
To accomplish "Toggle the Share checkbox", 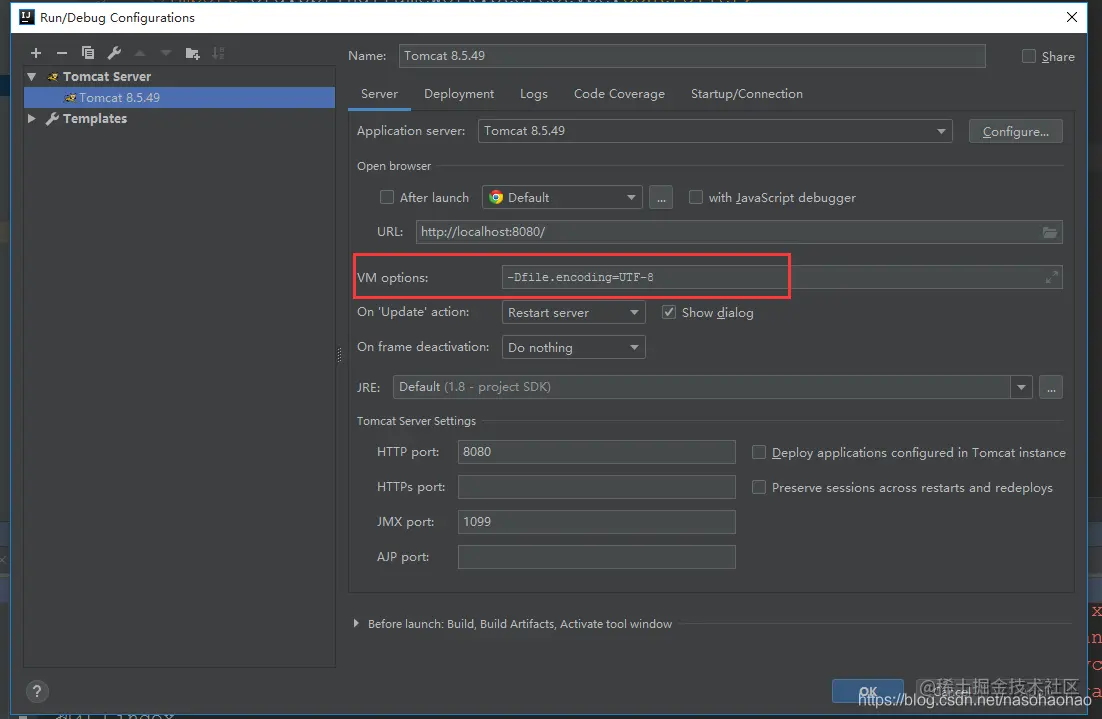I will [1029, 56].
